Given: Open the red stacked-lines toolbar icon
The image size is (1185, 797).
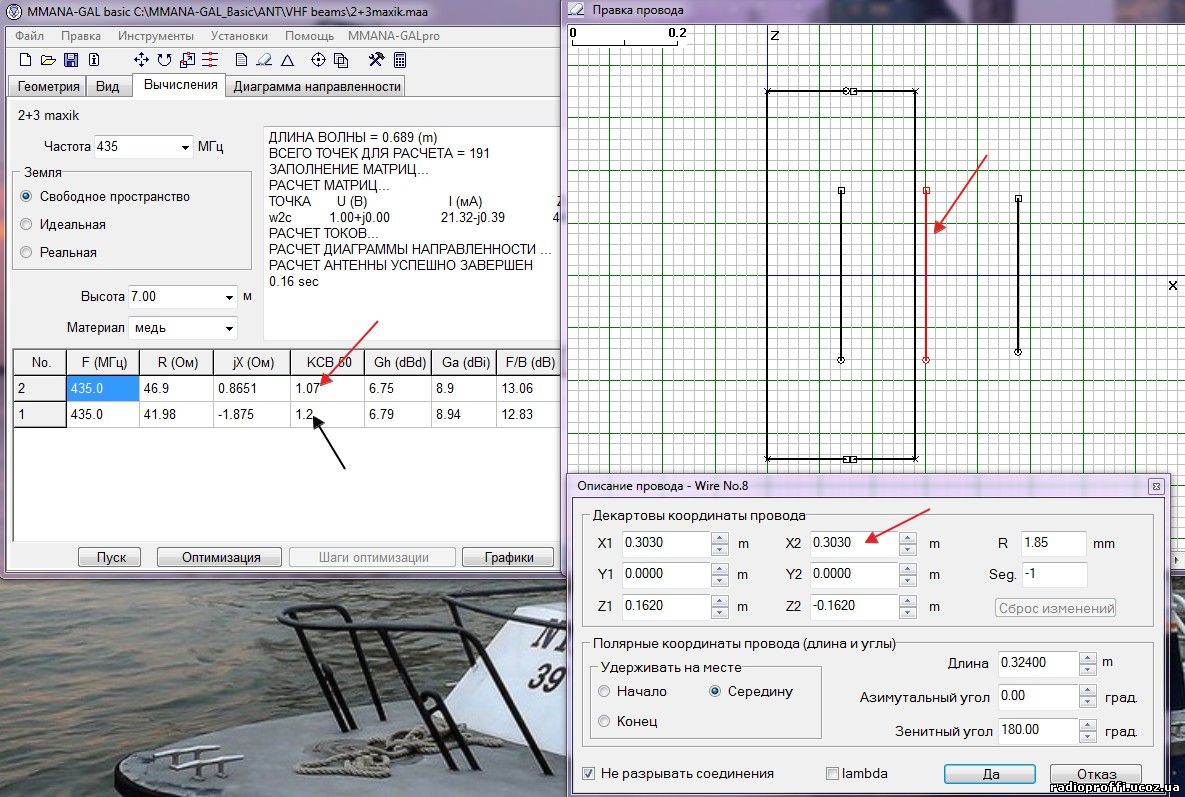Looking at the screenshot, I should pos(210,60).
